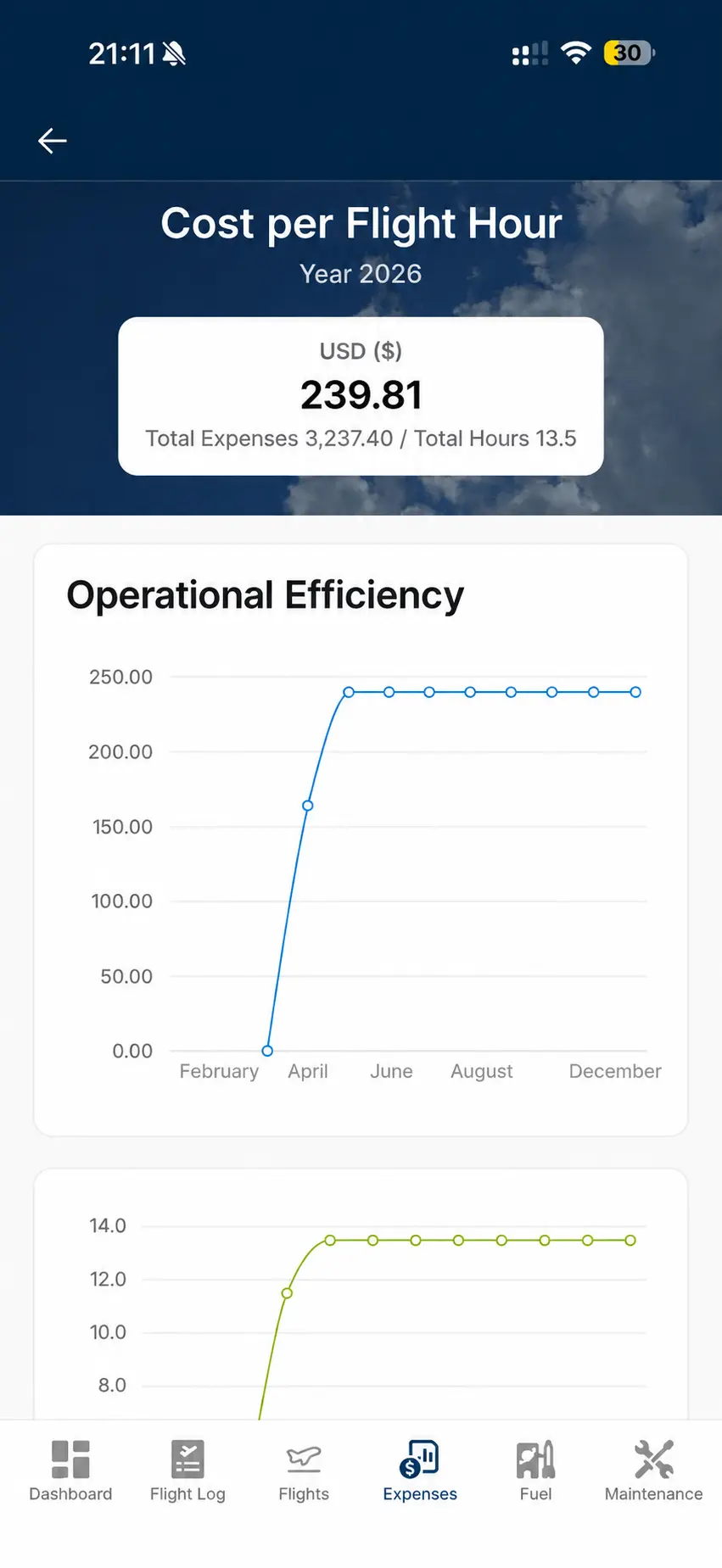Viewport: 722px width, 1568px height.
Task: Tap the battery level indicator
Action: pyautogui.click(x=629, y=53)
